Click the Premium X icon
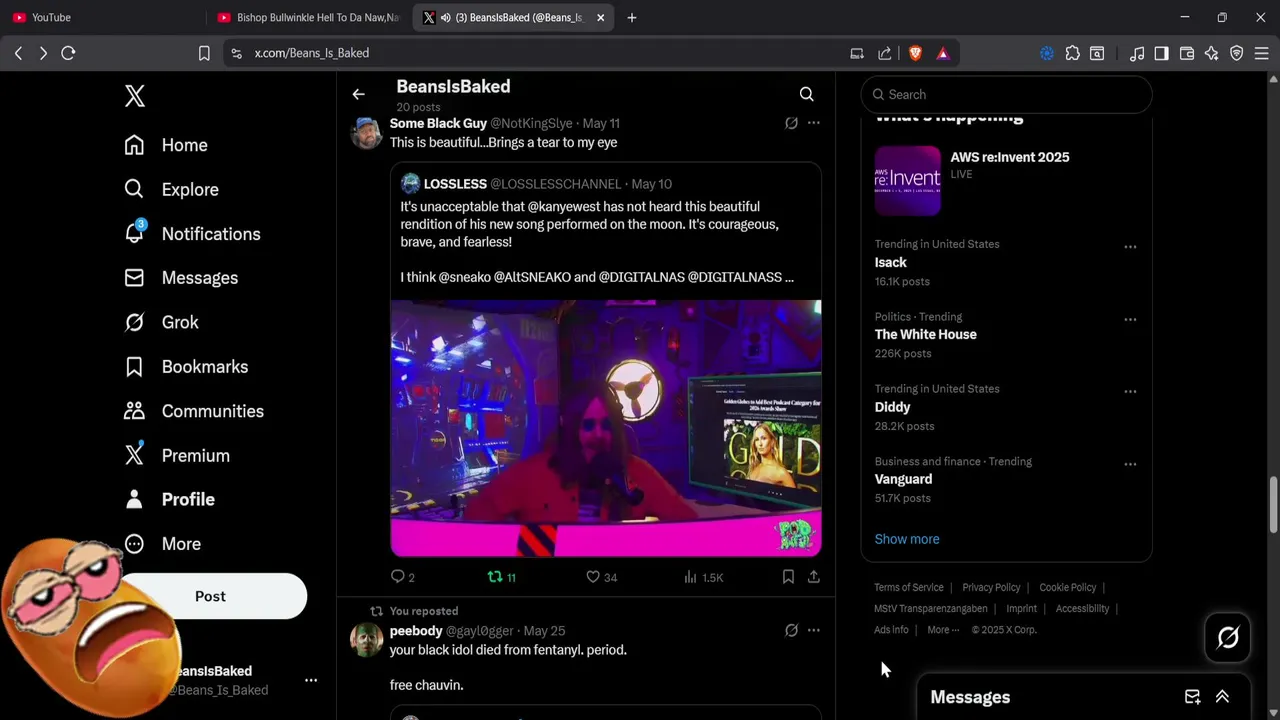Screen dimensions: 1280x720 [134, 455]
